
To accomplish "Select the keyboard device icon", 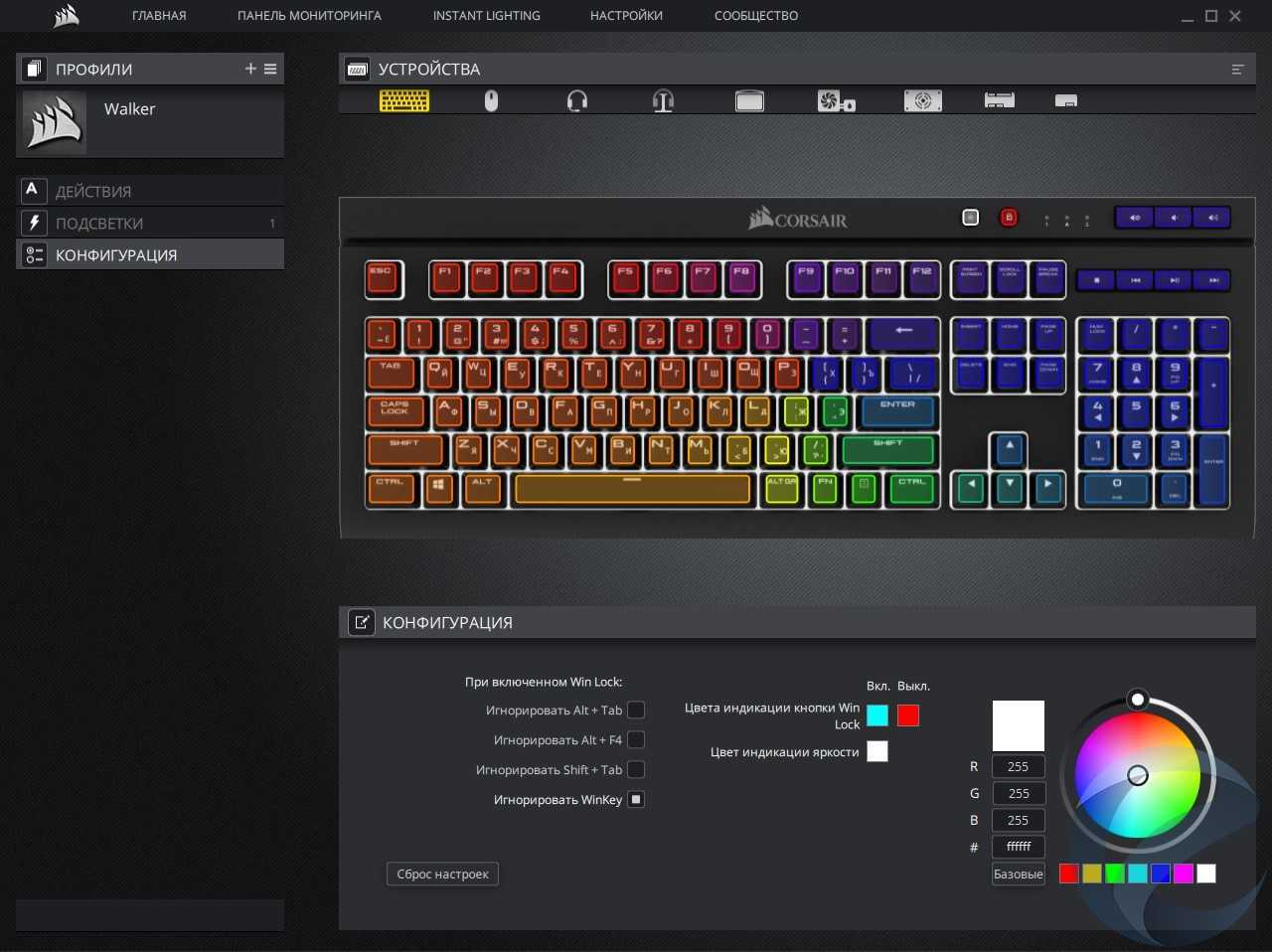I will pos(404,100).
